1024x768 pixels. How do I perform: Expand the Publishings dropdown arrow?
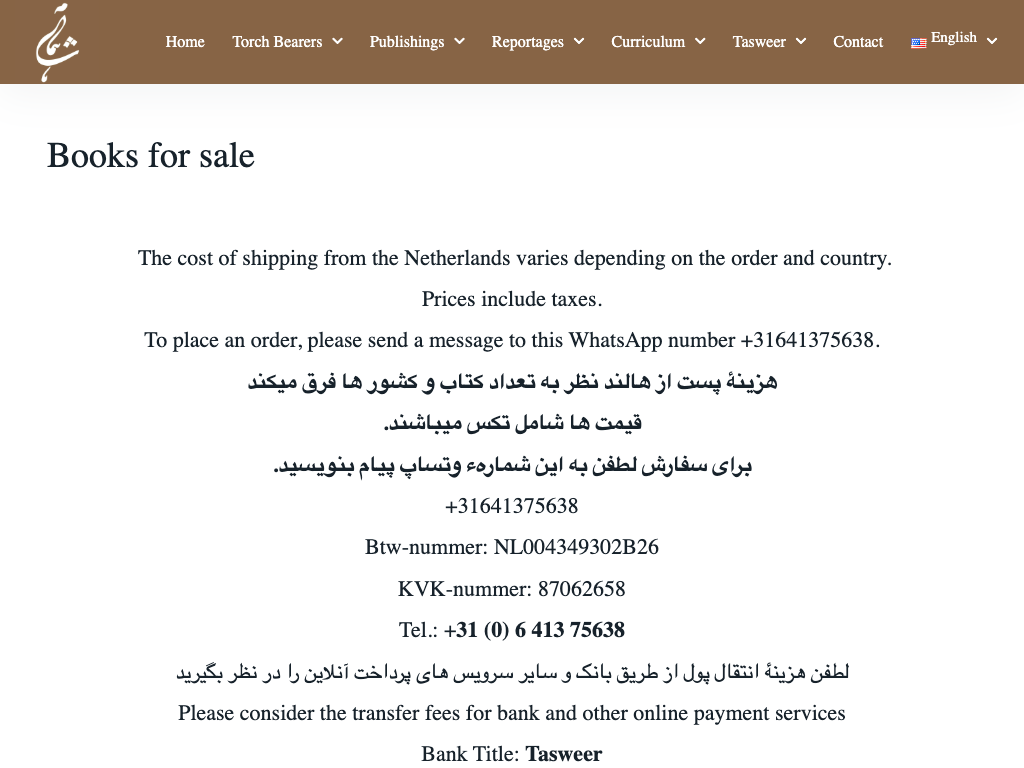point(459,41)
